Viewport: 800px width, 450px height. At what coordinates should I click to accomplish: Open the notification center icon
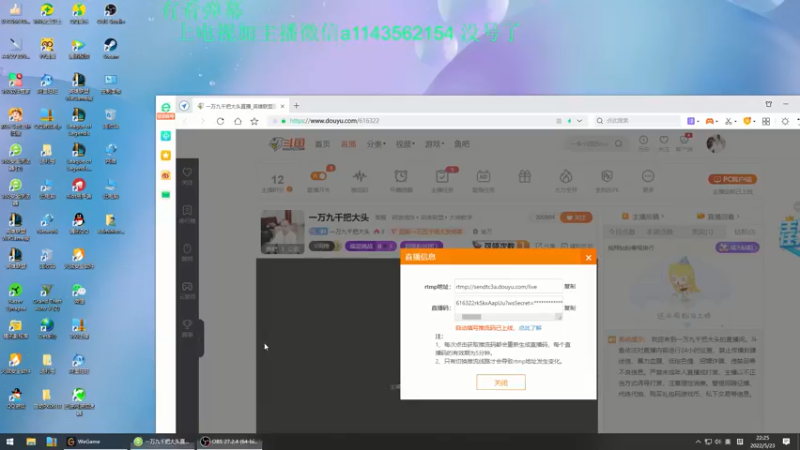[786, 442]
